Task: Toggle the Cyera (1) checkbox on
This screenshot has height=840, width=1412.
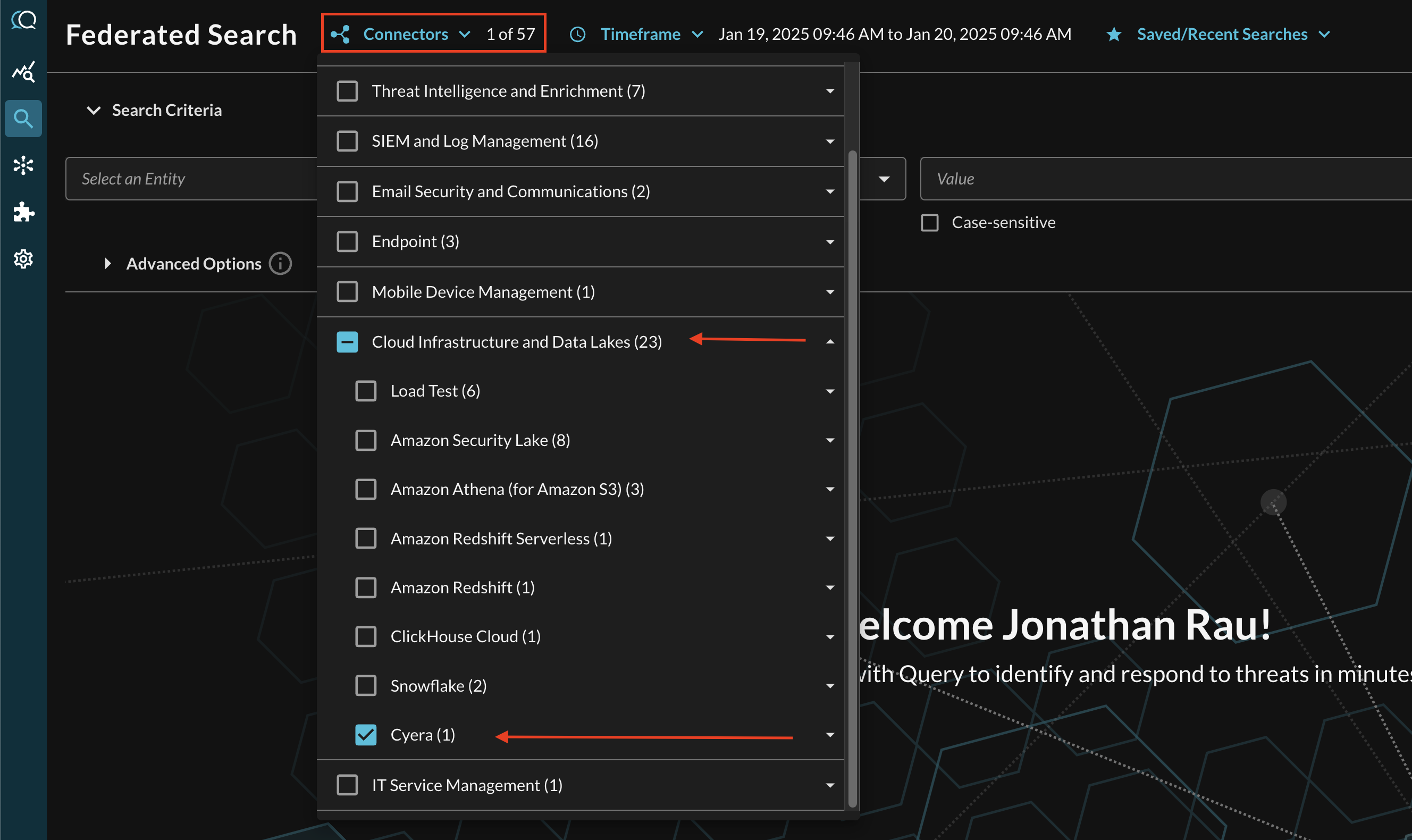Action: coord(365,734)
